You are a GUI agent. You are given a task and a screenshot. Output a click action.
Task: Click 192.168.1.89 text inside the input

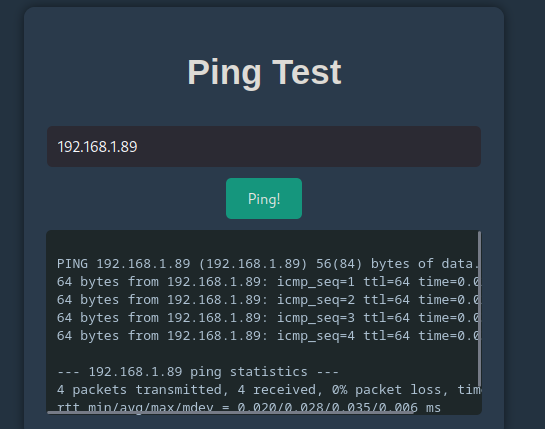tap(97, 147)
